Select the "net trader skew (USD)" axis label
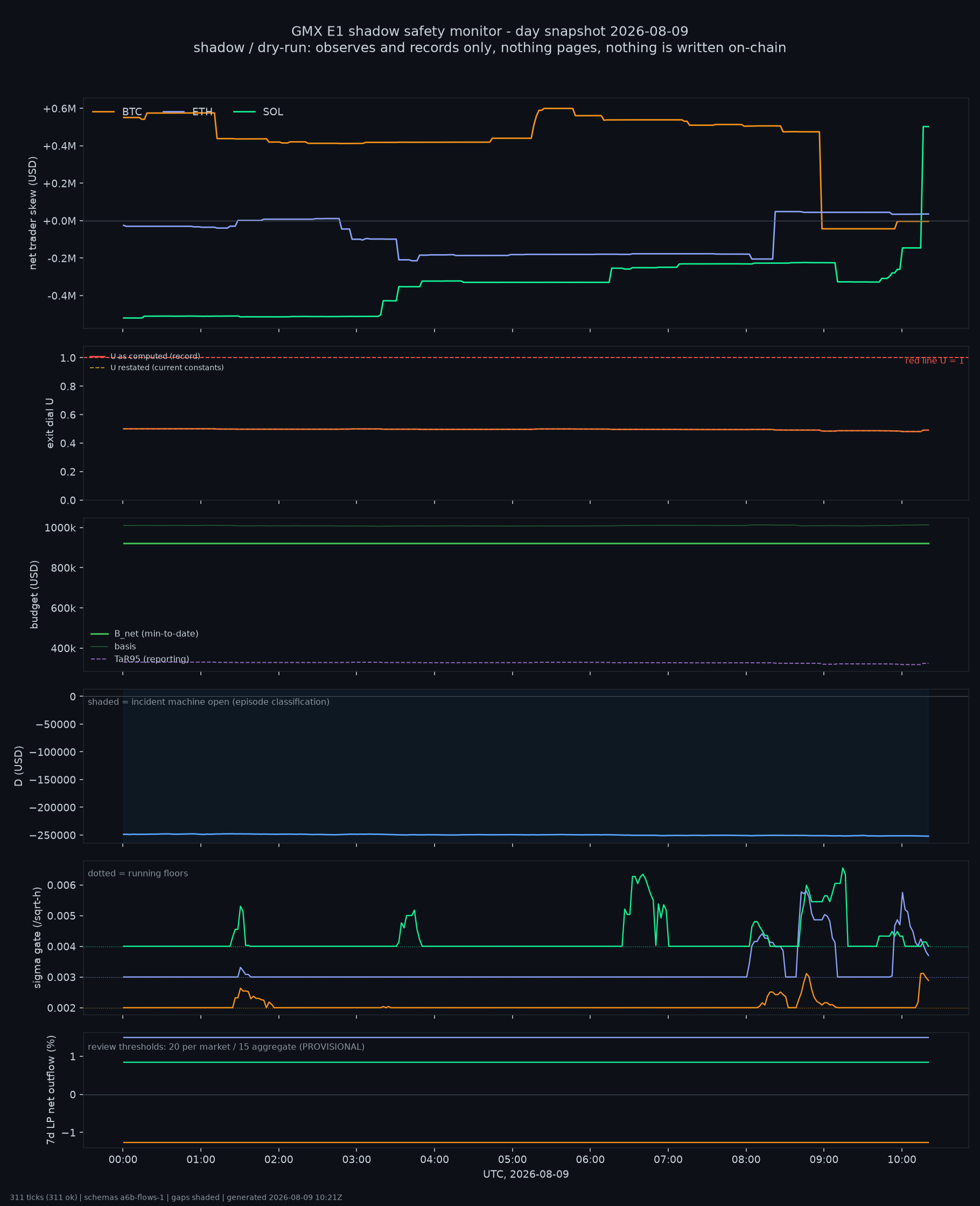980x1206 pixels. [33, 213]
